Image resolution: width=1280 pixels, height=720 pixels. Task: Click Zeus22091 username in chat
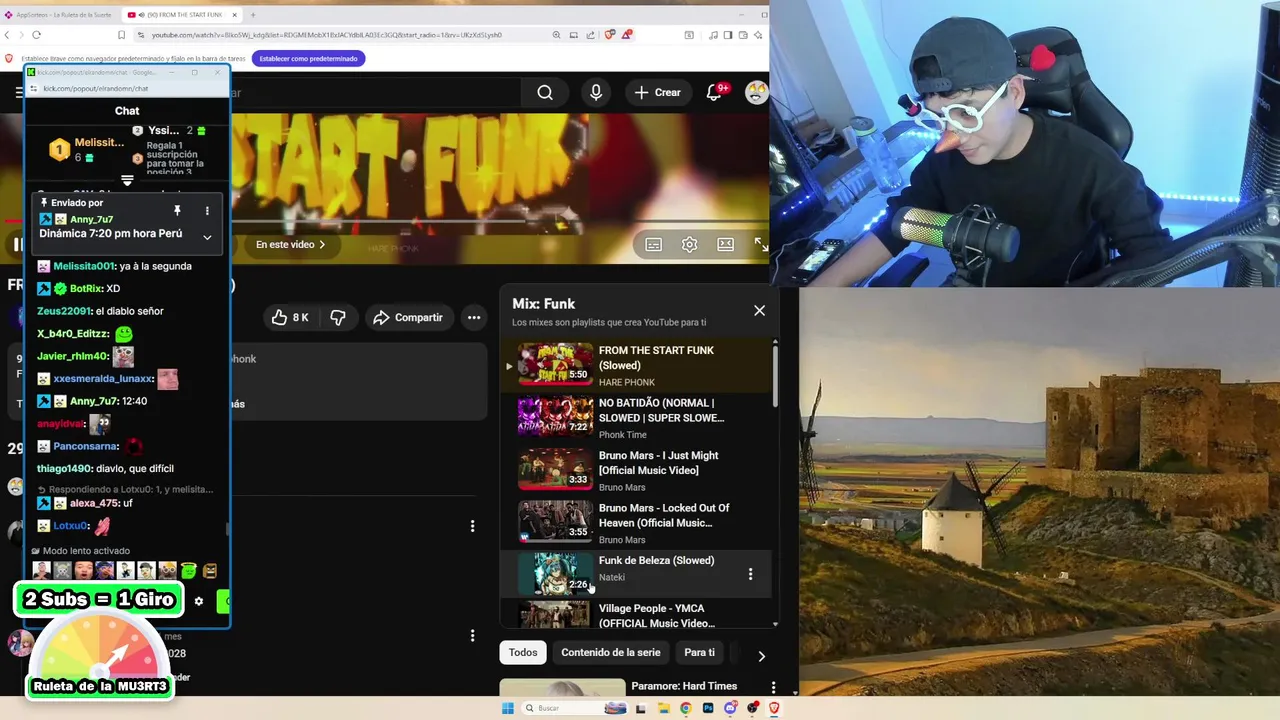point(64,311)
